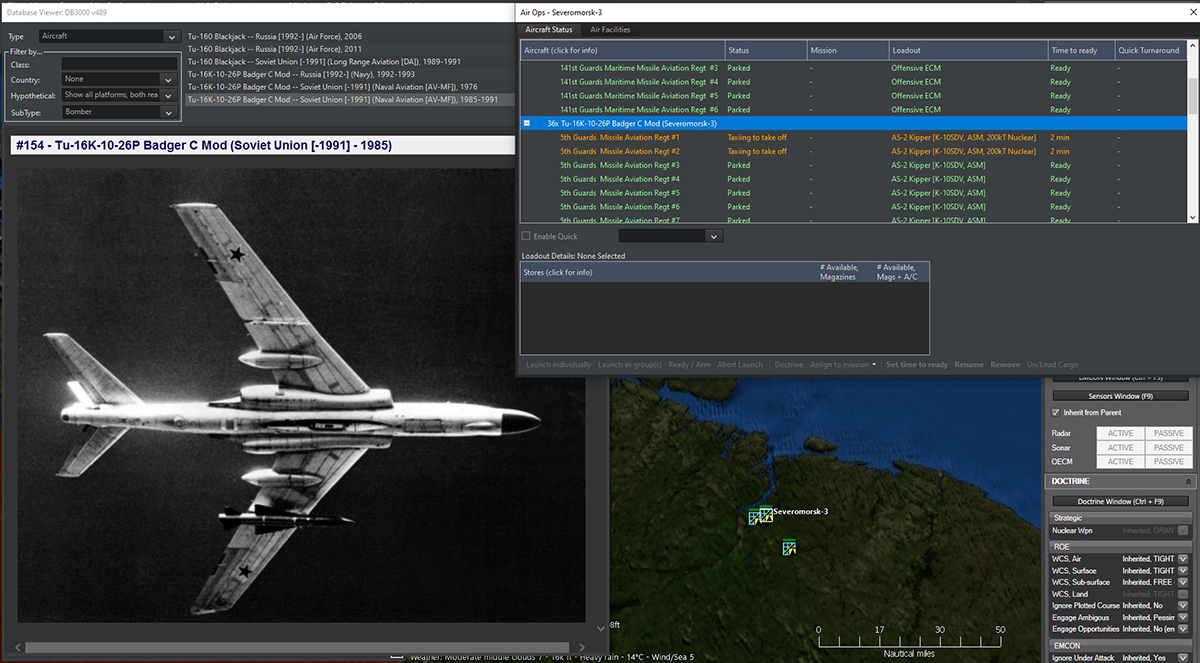Viewport: 1200px width, 663px height.
Task: Open the Doctrine Window button
Action: pyautogui.click(x=1120, y=501)
